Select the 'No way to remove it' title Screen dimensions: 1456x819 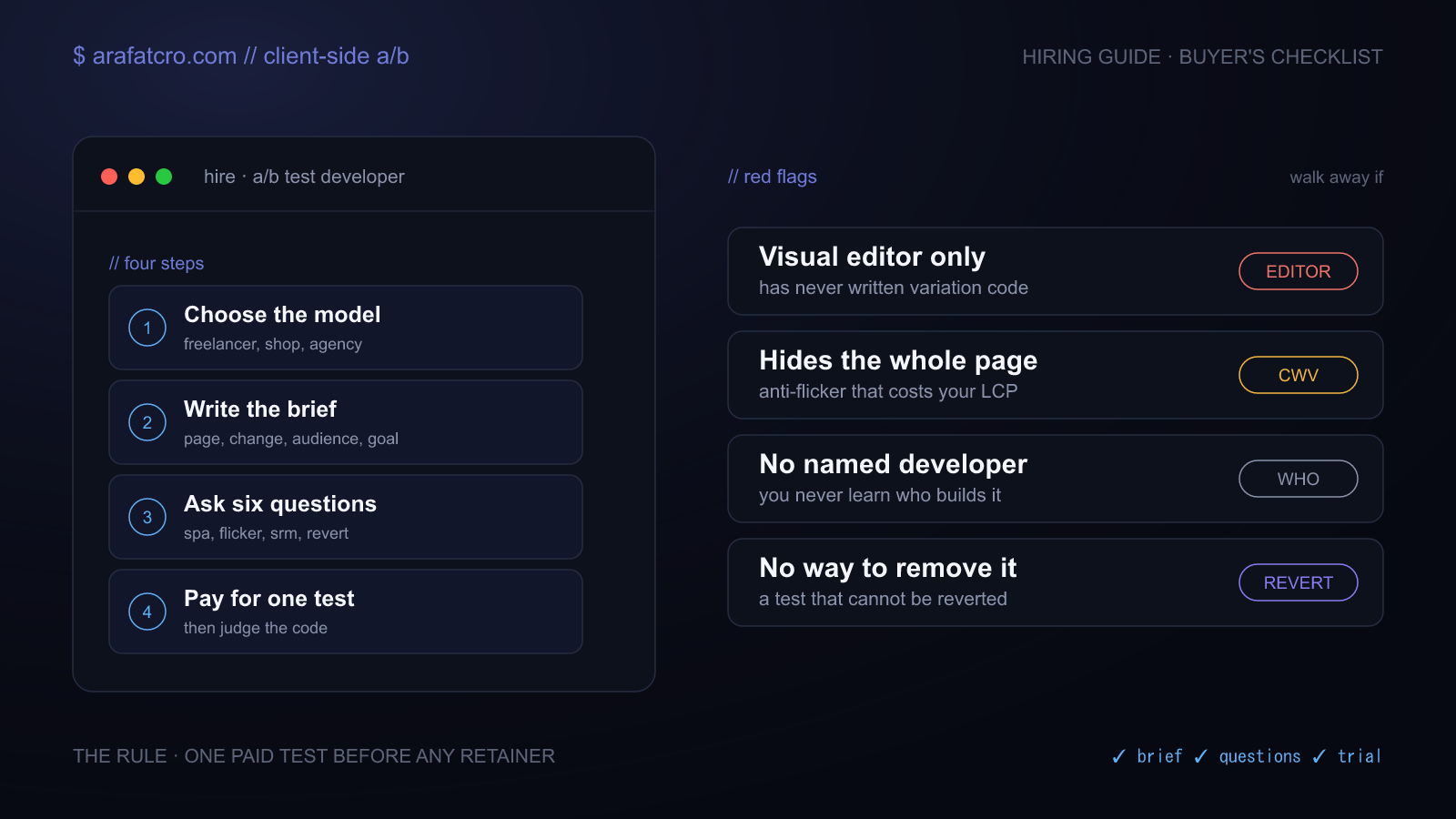[887, 568]
